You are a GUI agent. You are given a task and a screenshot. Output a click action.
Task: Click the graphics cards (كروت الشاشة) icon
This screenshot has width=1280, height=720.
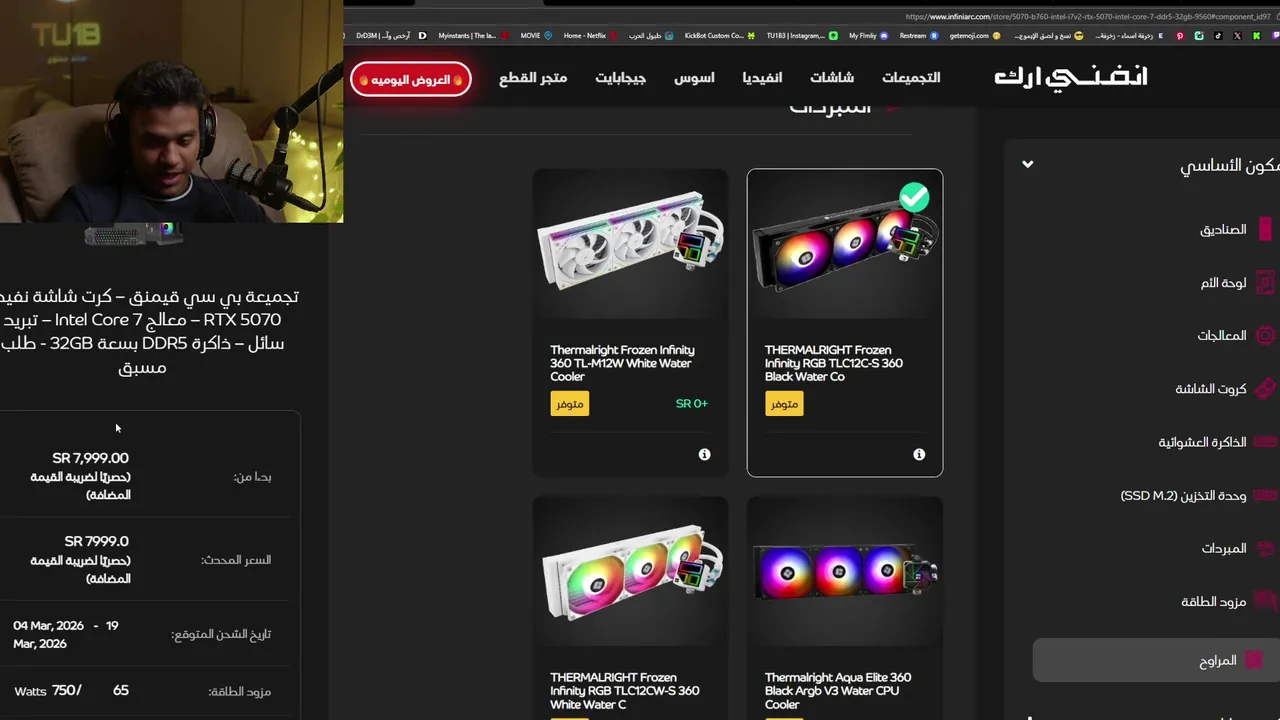tap(1265, 388)
